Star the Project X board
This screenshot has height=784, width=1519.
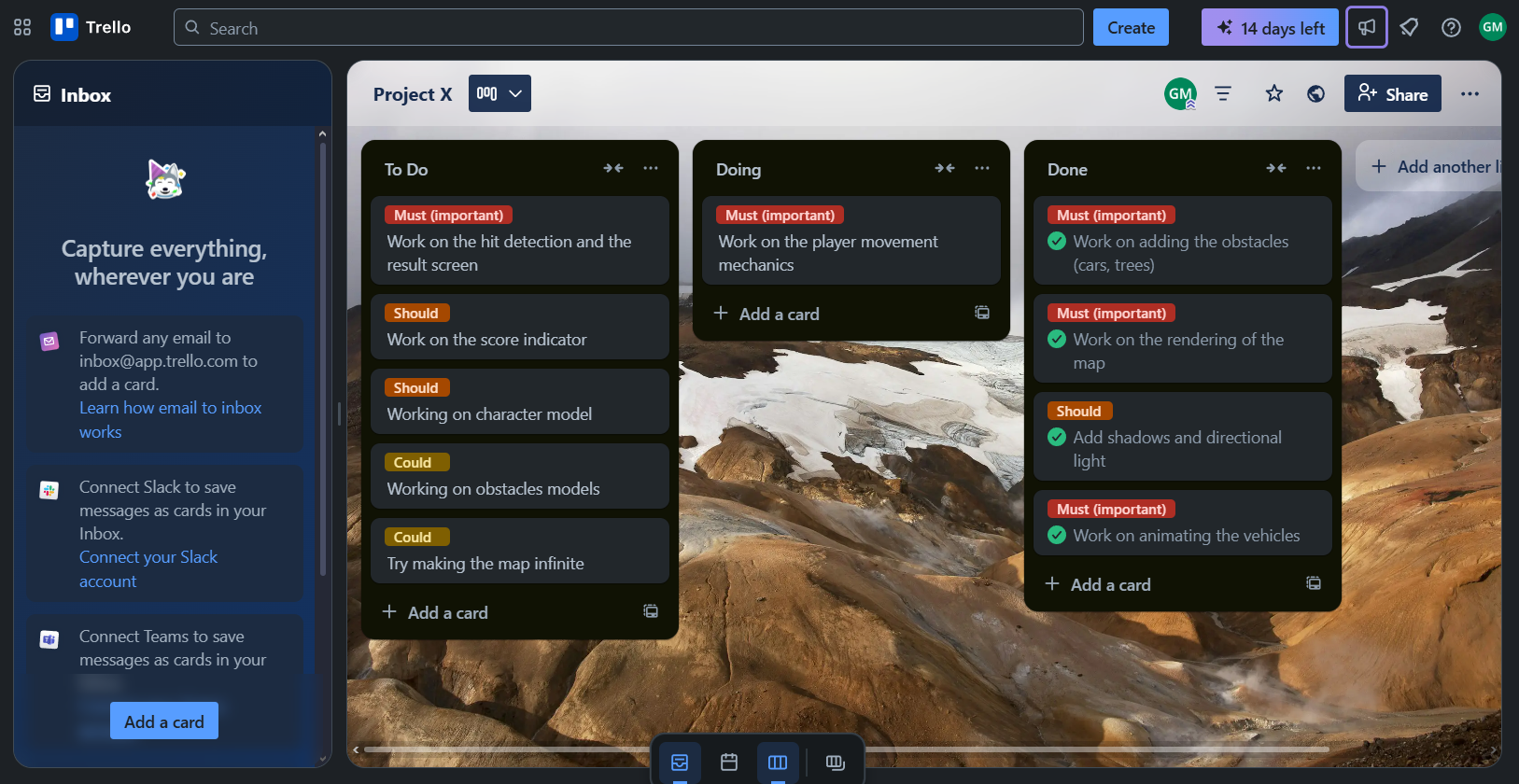coord(1273,93)
